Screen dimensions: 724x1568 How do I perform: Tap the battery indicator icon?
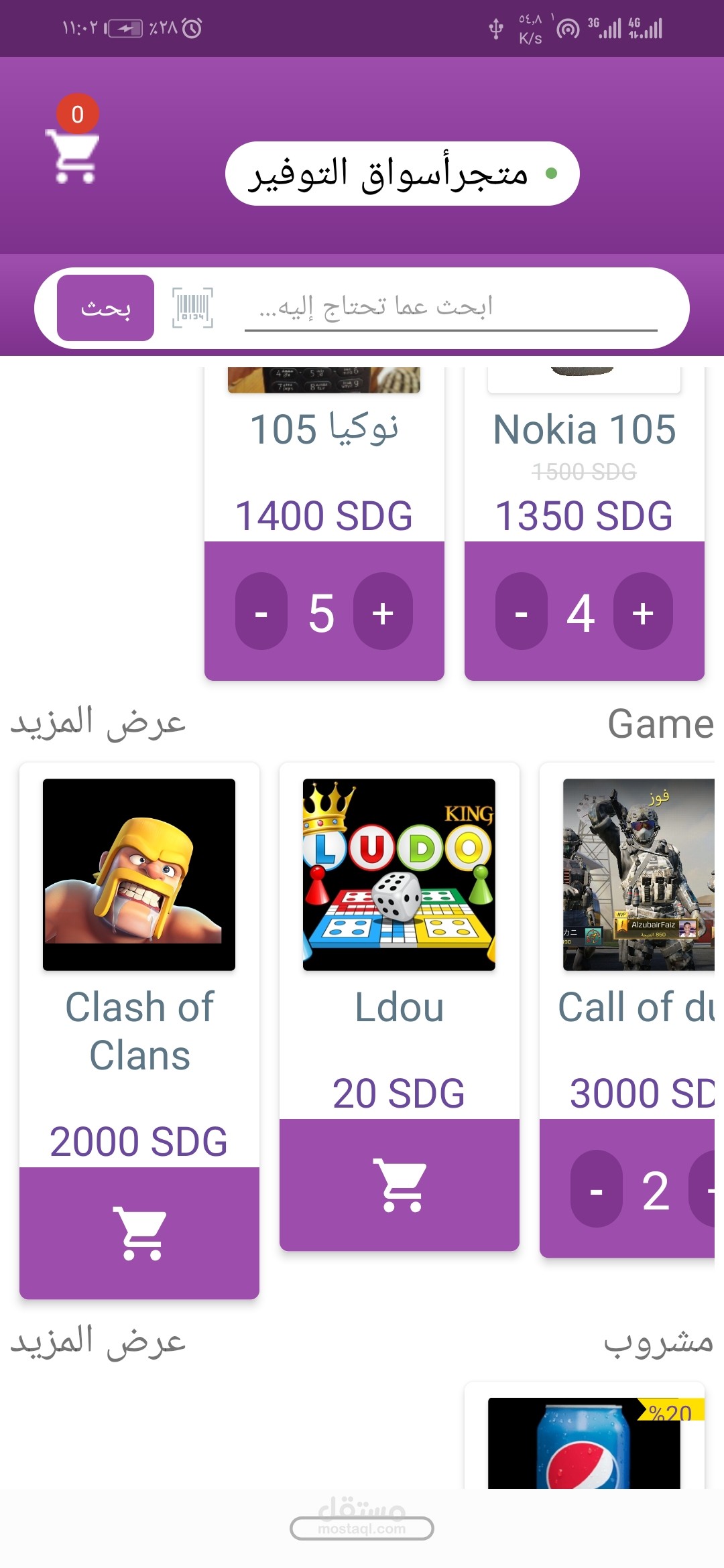coord(125,28)
